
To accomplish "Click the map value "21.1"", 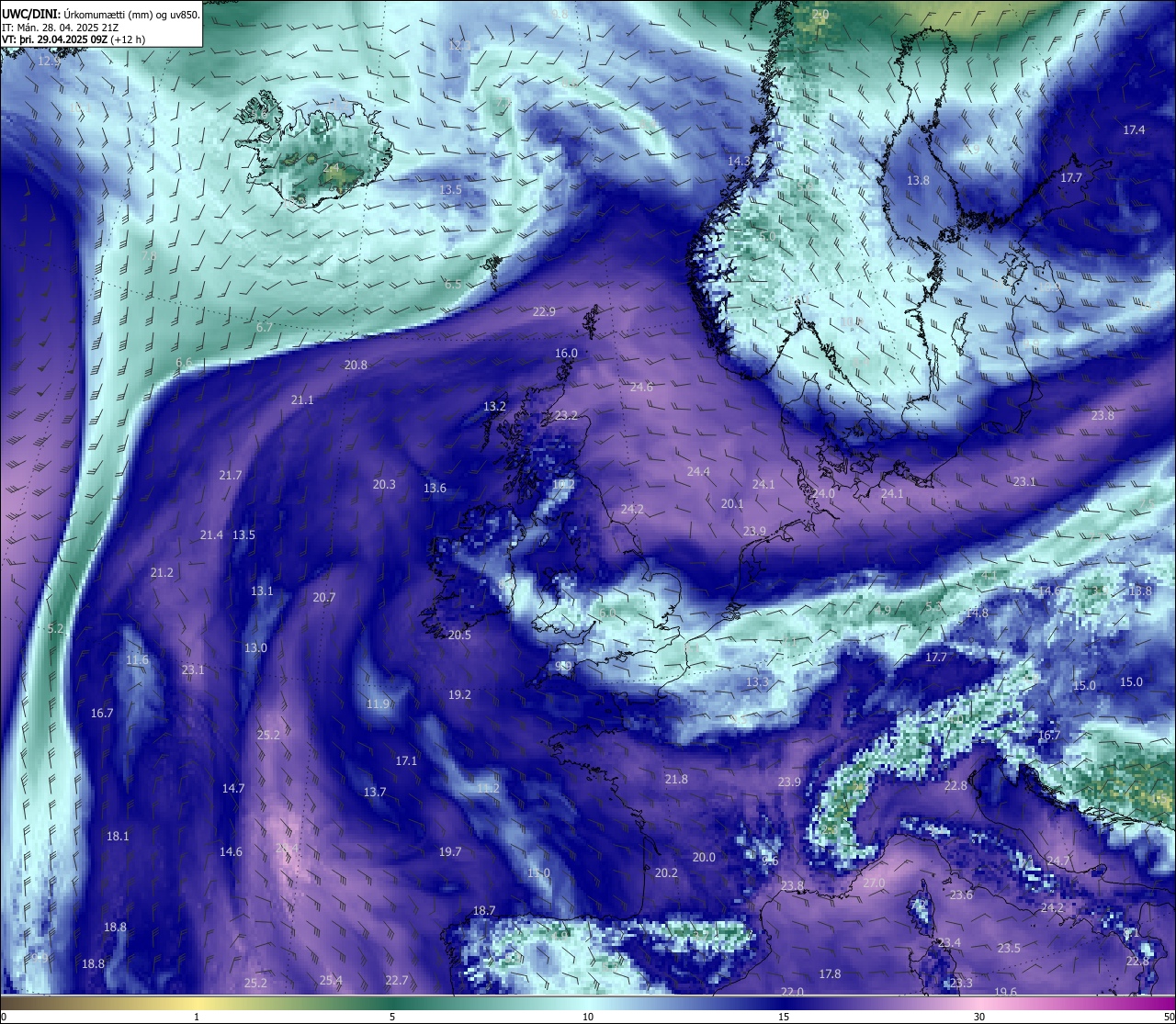I will tap(302, 400).
